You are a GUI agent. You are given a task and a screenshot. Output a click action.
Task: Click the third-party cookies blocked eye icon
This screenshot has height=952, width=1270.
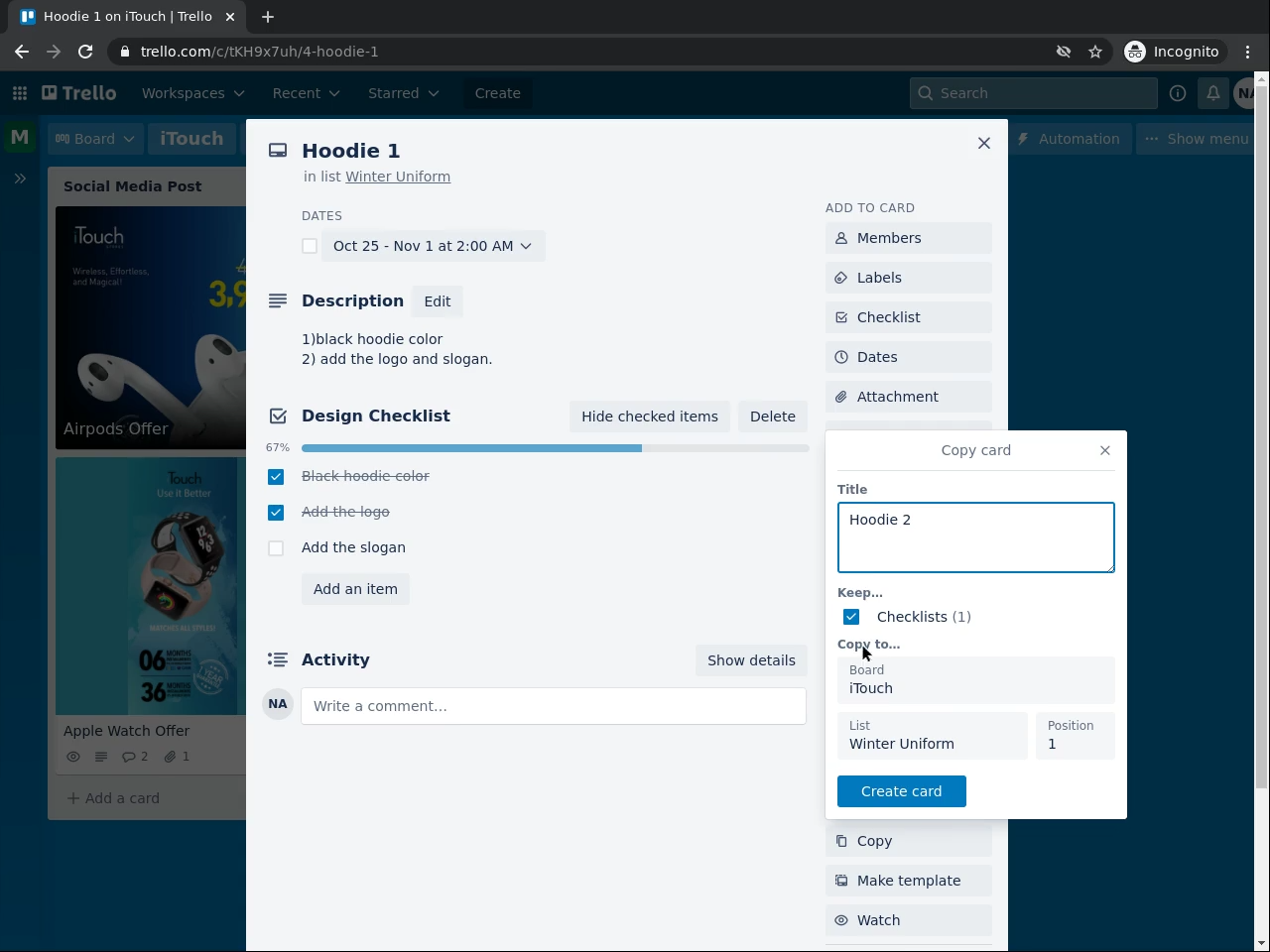coord(1064,52)
